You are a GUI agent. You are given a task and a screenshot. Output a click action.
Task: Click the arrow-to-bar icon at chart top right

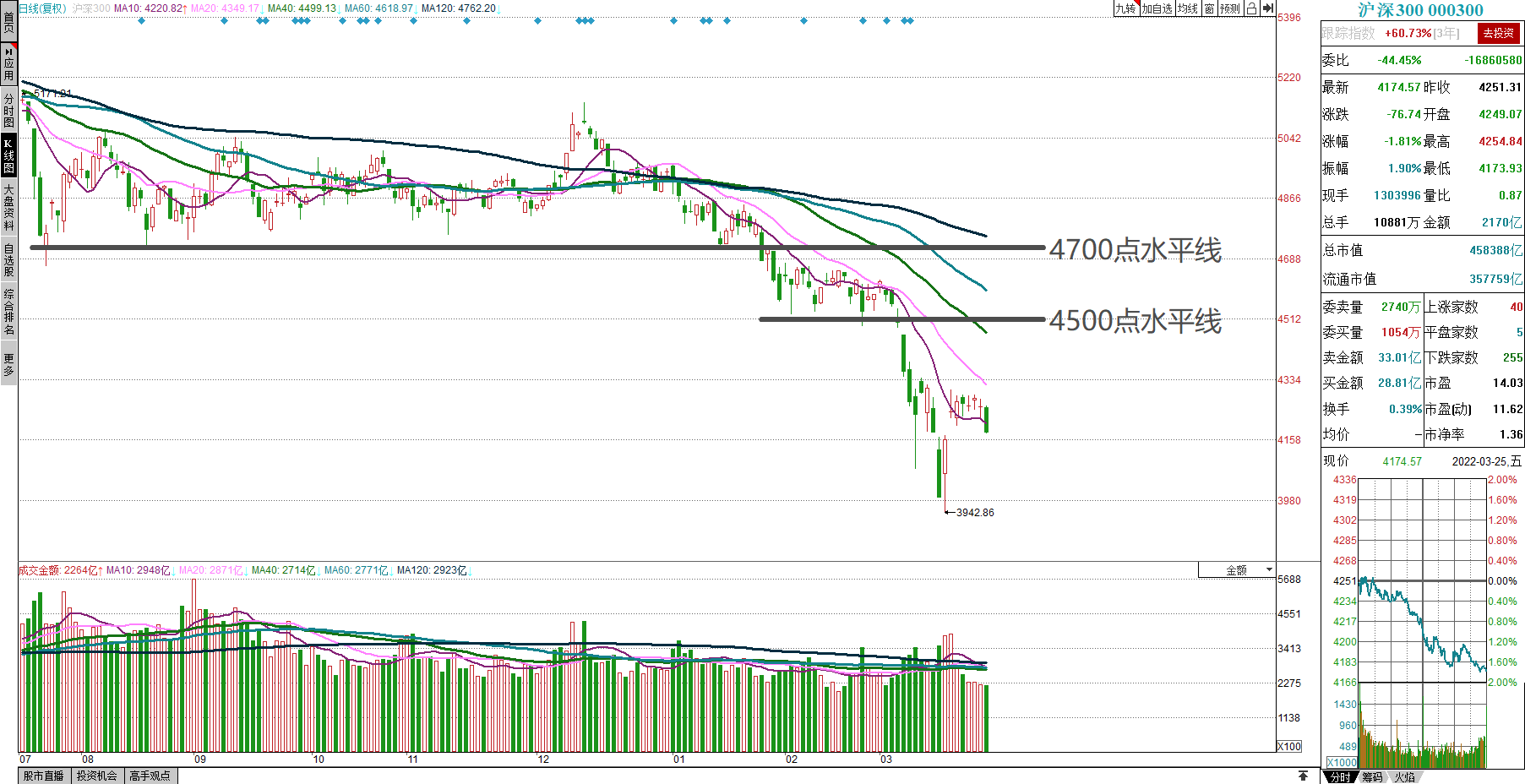coord(1268,8)
